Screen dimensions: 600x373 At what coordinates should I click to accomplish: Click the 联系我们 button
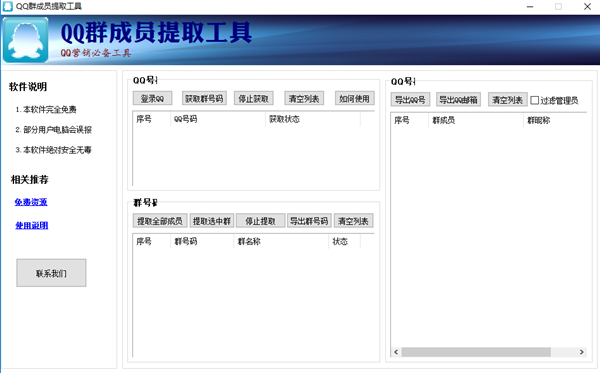pos(51,273)
